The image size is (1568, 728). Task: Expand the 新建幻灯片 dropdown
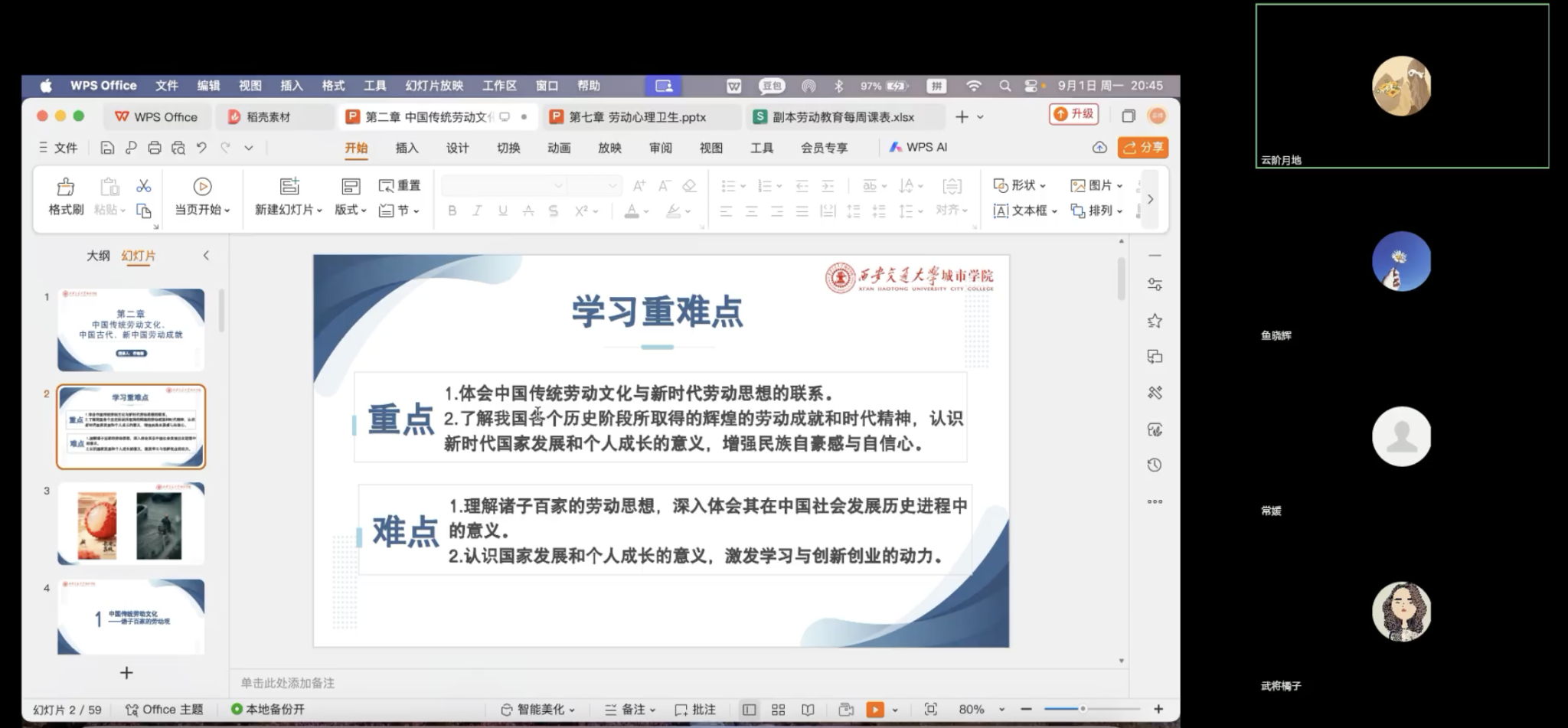(289, 210)
